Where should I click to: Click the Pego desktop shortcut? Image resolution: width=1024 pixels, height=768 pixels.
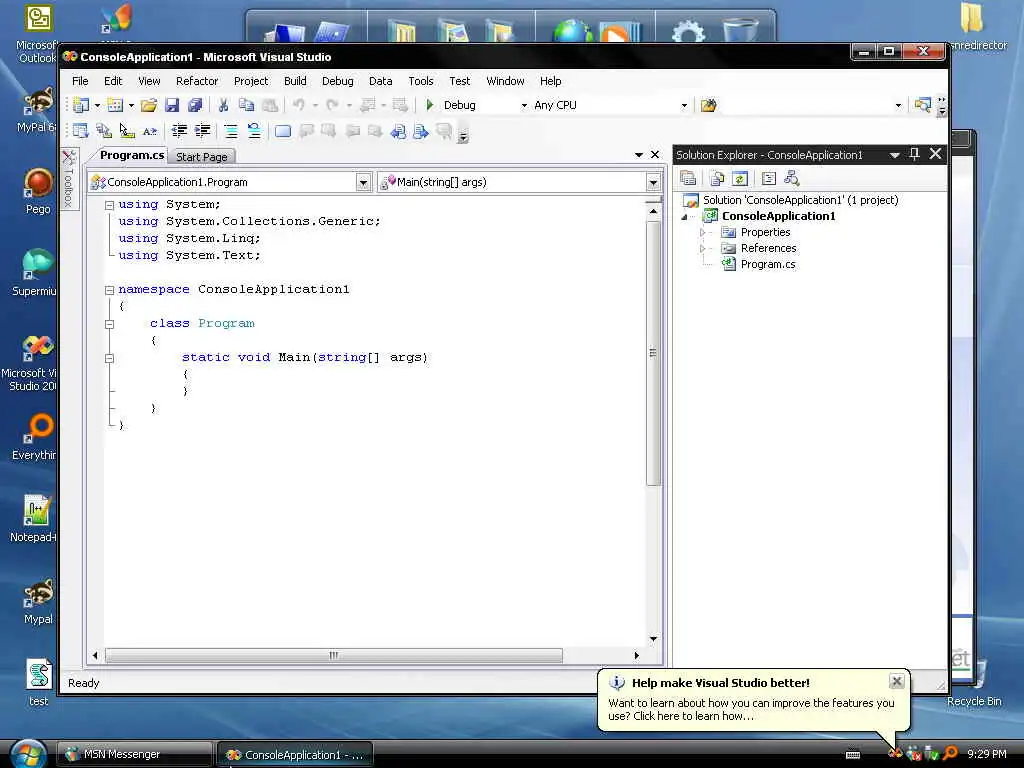tap(38, 191)
